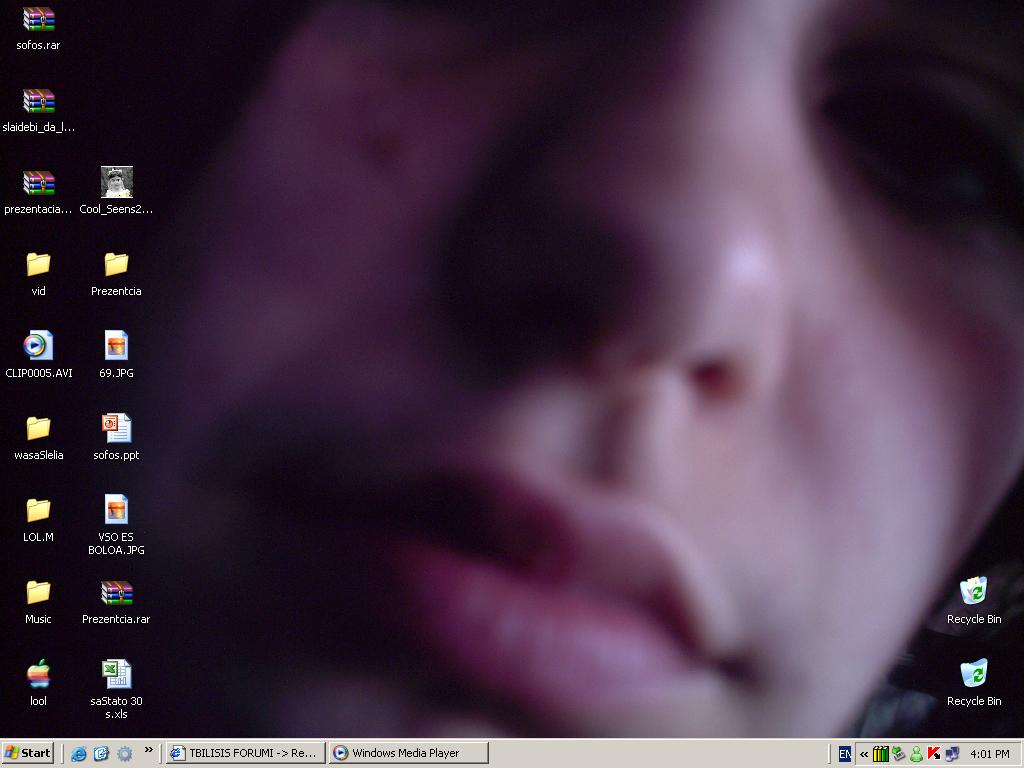Select the vid folder icon
The image size is (1024, 768).
pos(39,264)
